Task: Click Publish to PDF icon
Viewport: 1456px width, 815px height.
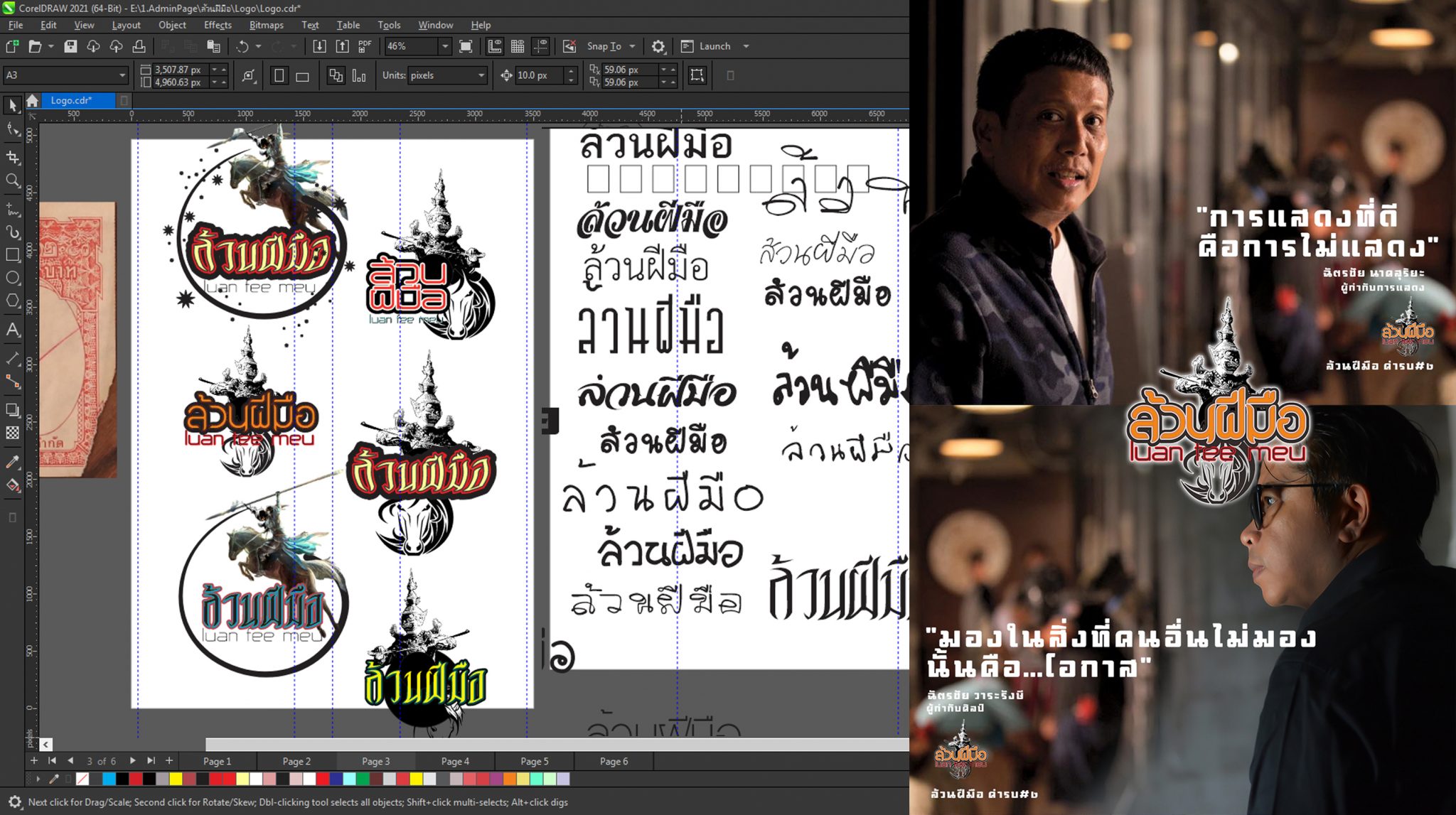Action: 365,46
